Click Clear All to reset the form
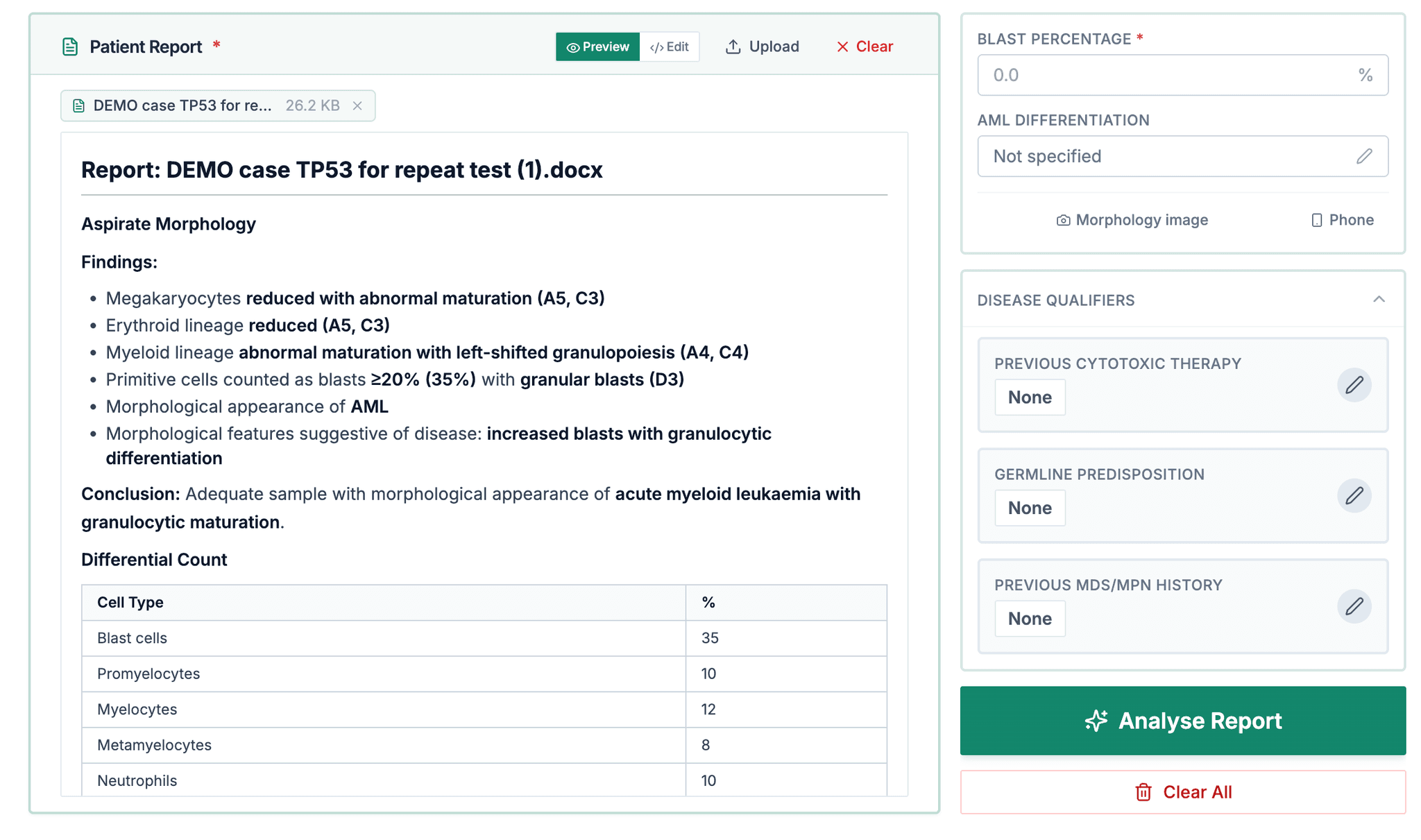 point(1183,791)
